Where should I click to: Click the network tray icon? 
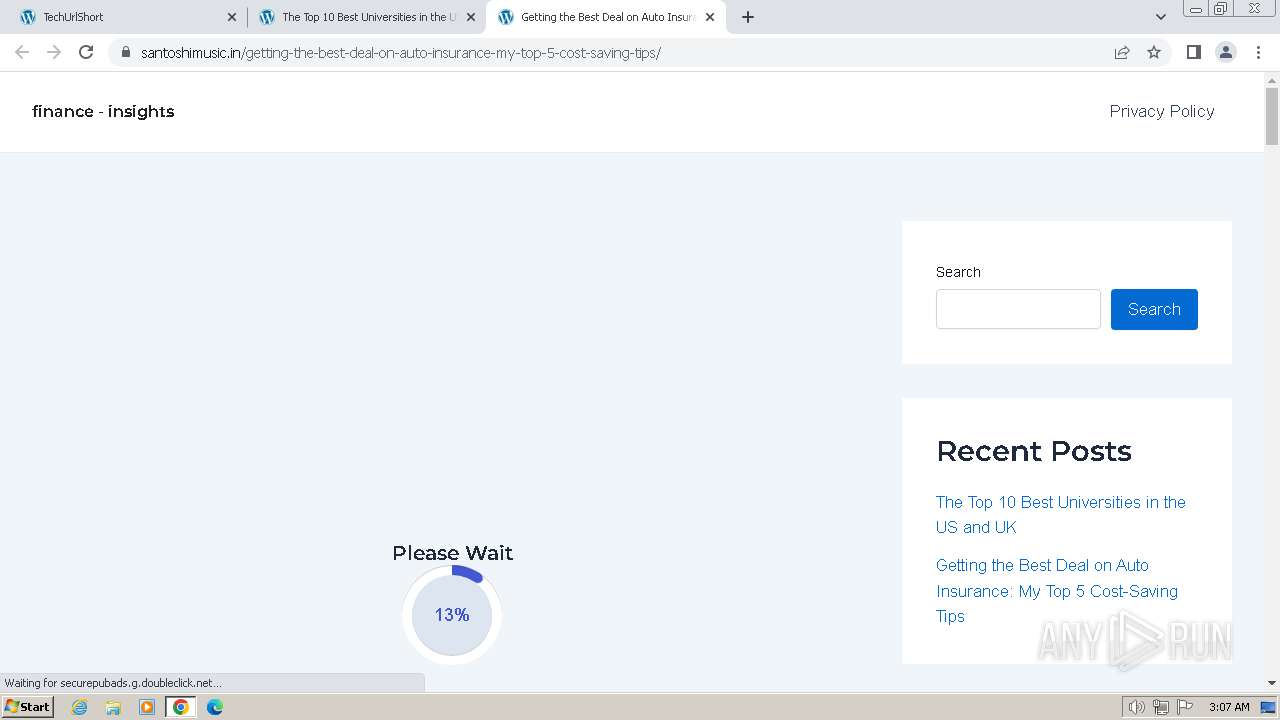click(1161, 707)
